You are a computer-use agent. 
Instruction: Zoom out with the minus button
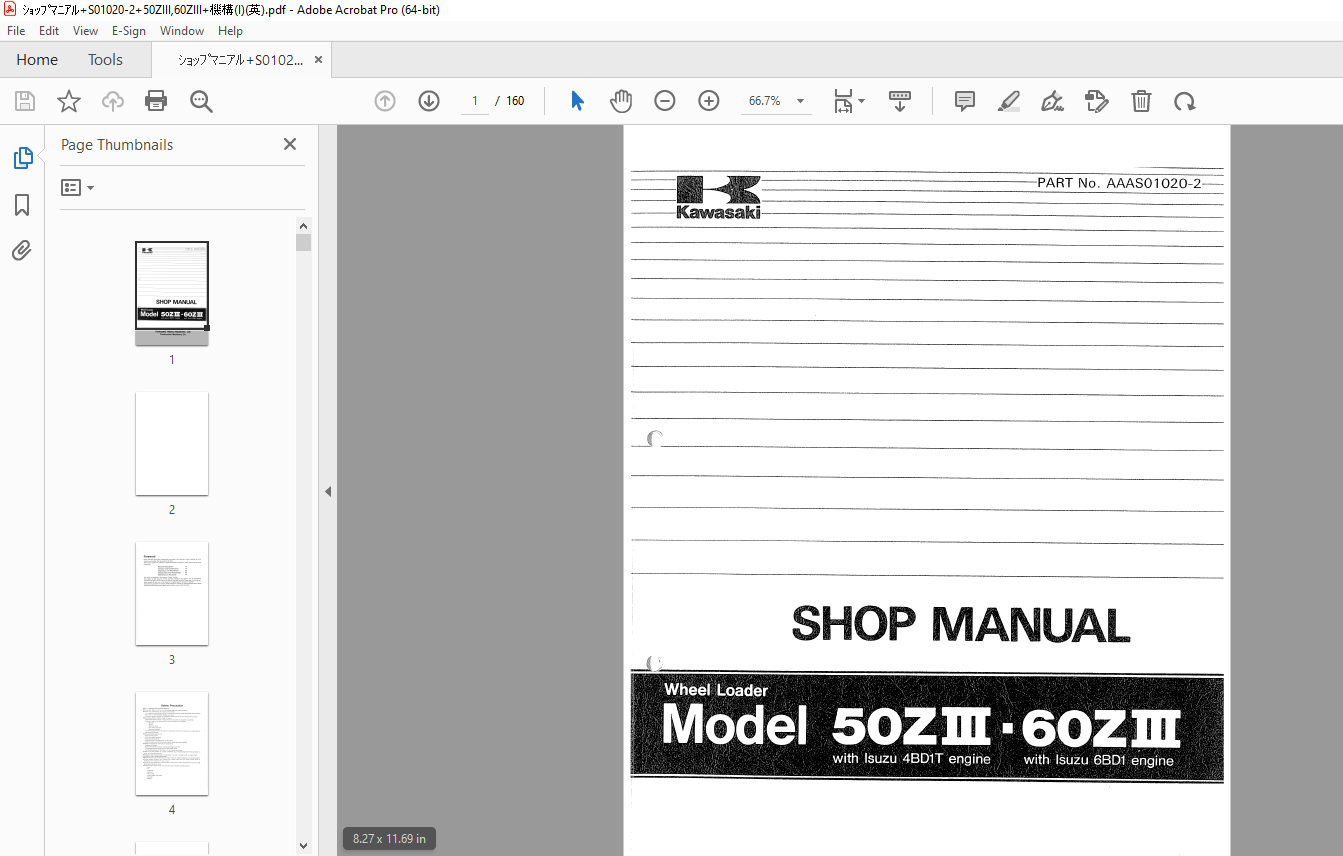(665, 101)
